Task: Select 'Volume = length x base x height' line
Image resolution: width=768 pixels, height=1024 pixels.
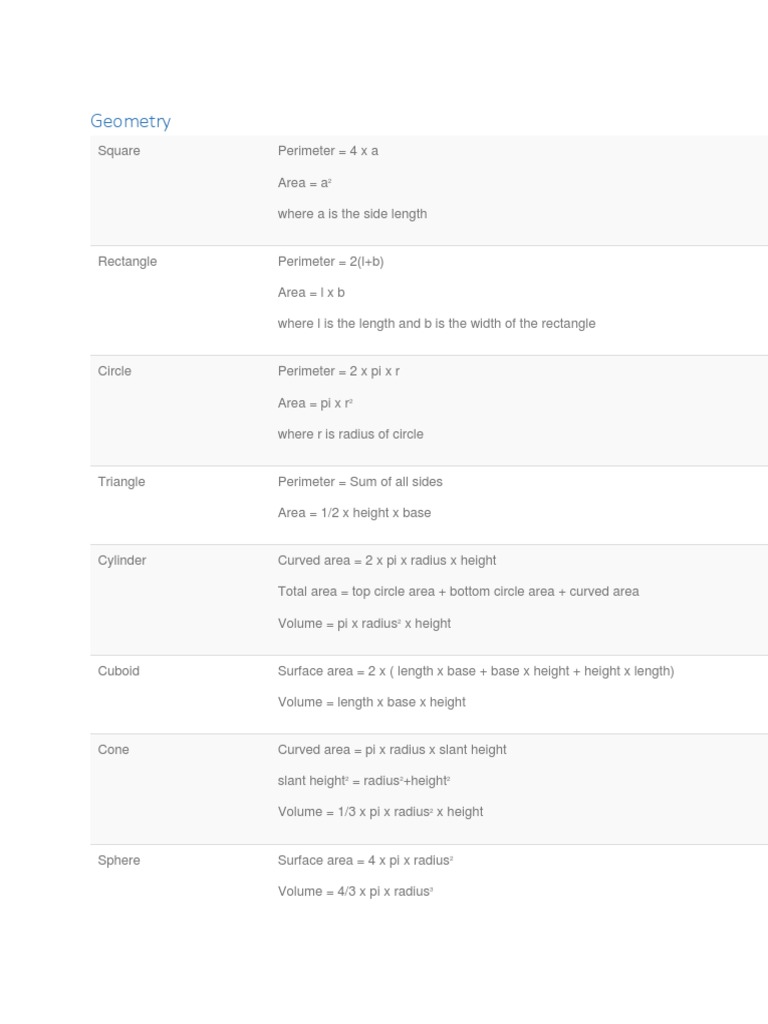Action: [x=371, y=702]
